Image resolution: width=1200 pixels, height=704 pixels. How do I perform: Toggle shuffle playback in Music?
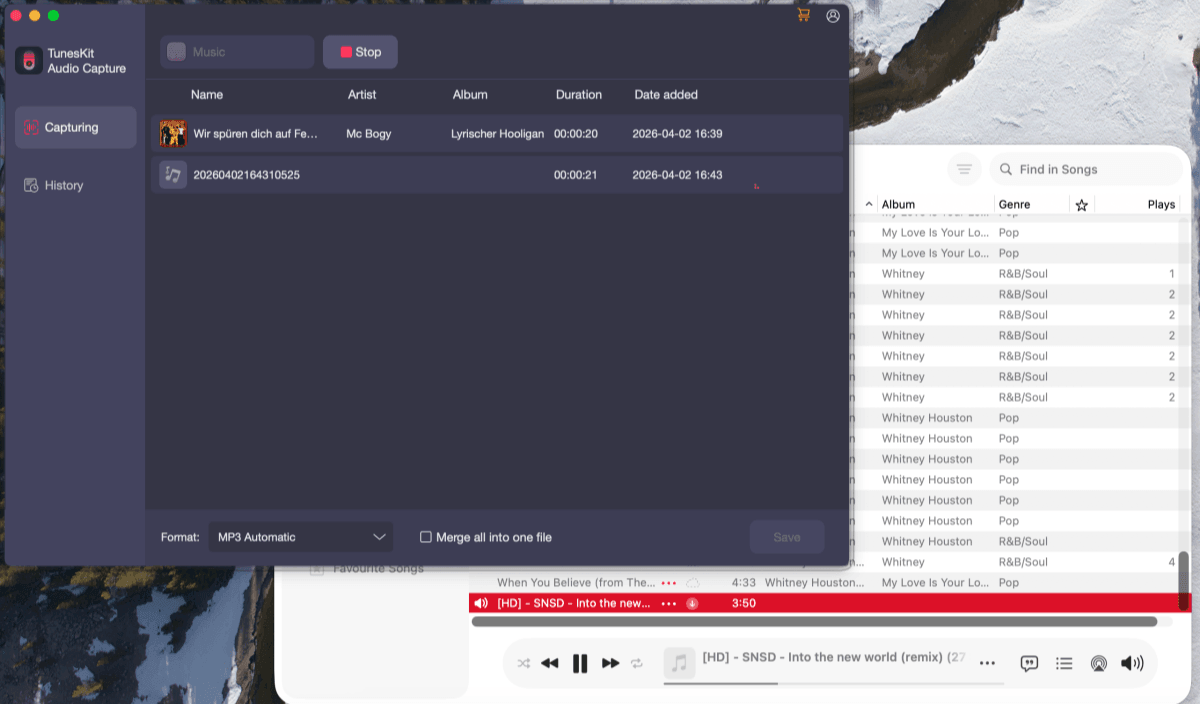coord(522,663)
